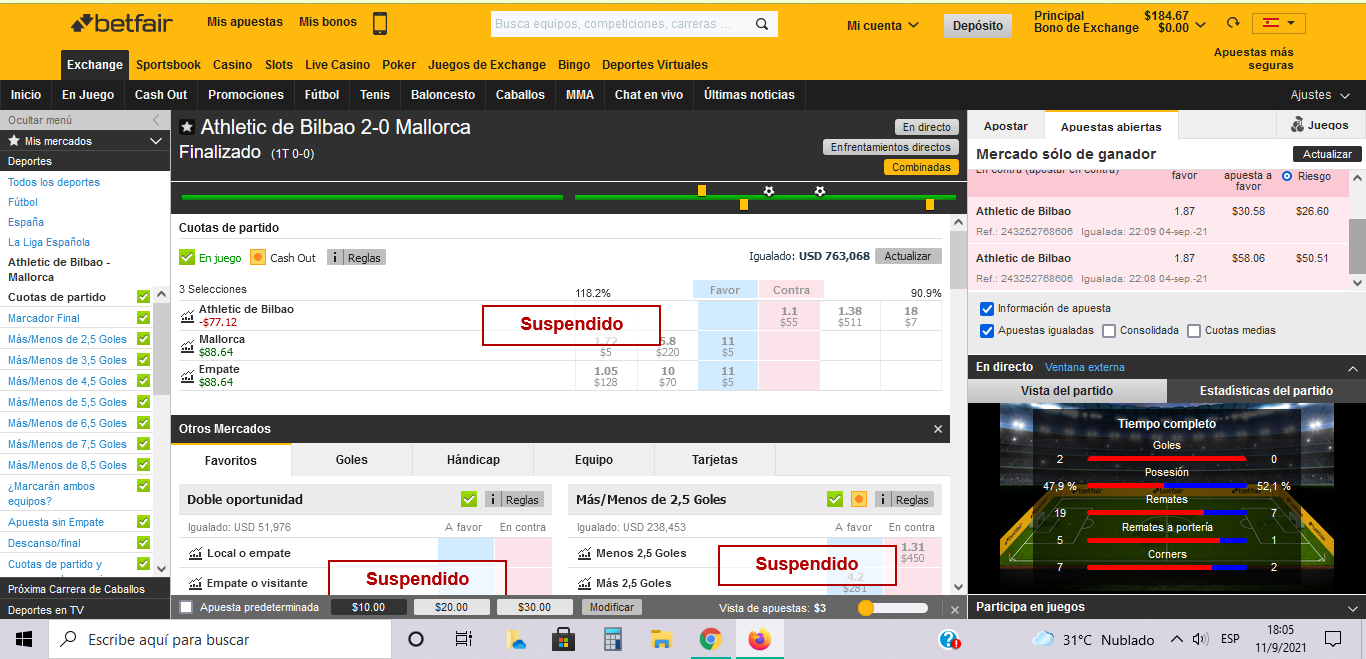Viewport: 1366px width, 659px height.
Task: Click the Windows taskbar search box
Action: tap(220, 639)
